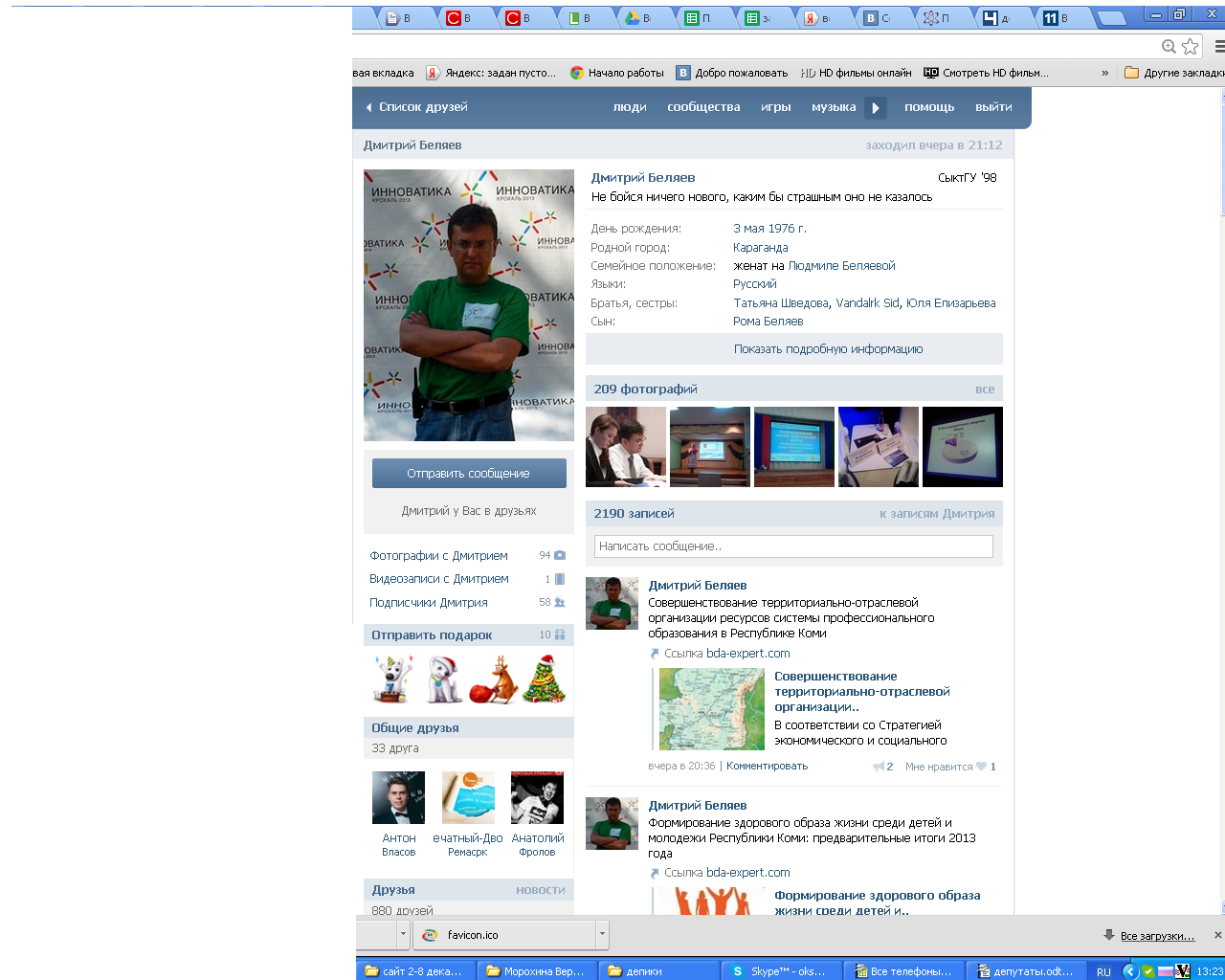Go back via 'Список друзей' link
The height and width of the screenshot is (980, 1225).
pyautogui.click(x=422, y=107)
